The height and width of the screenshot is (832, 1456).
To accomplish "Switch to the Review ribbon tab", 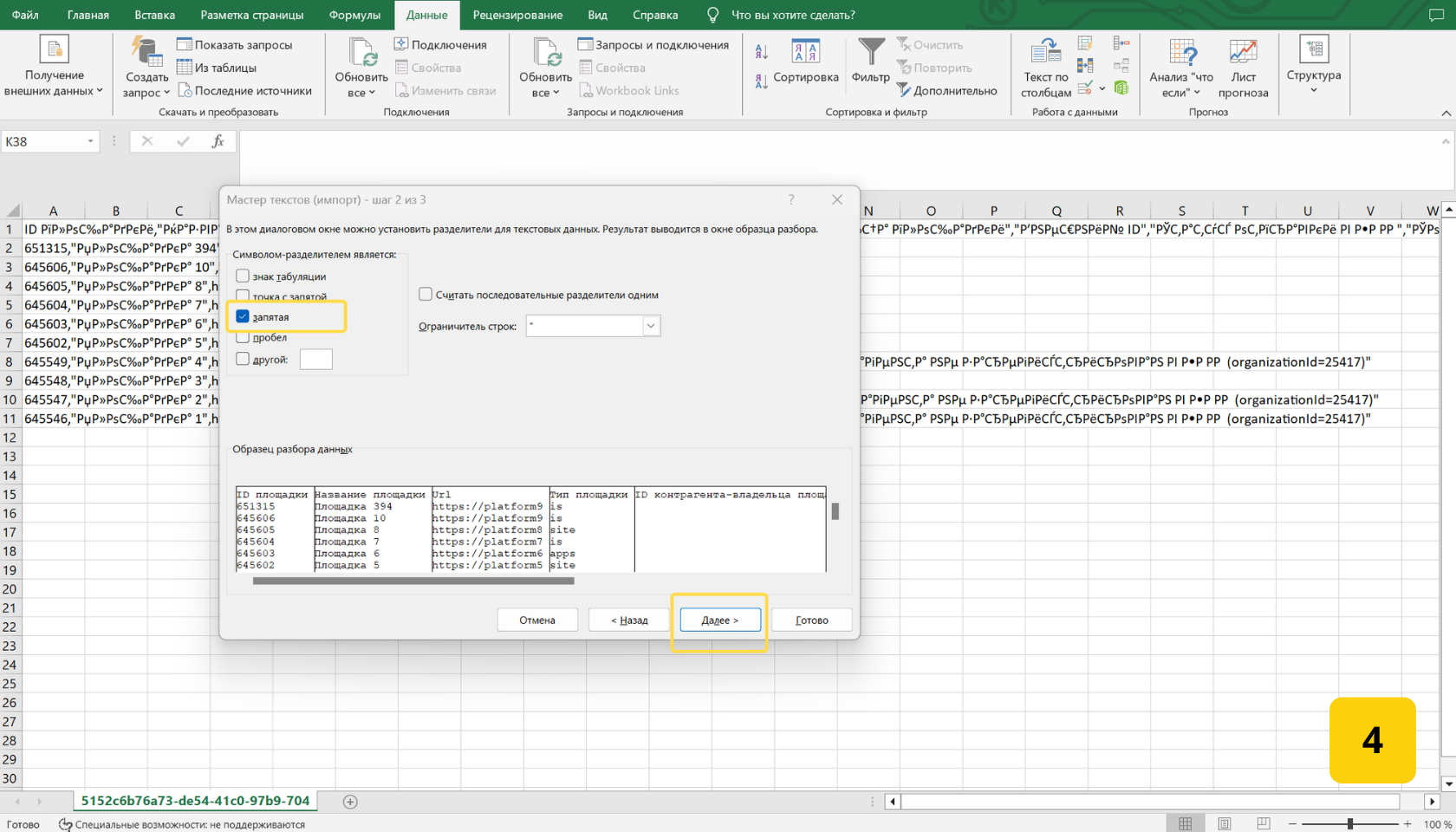I will click(517, 15).
